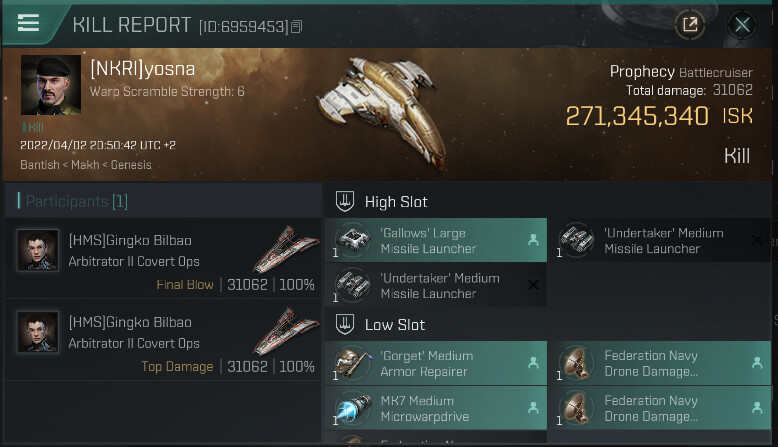Click the 'Gallows' Large Missile Launcher icon
Viewport: 778px width, 447px height.
(352, 240)
